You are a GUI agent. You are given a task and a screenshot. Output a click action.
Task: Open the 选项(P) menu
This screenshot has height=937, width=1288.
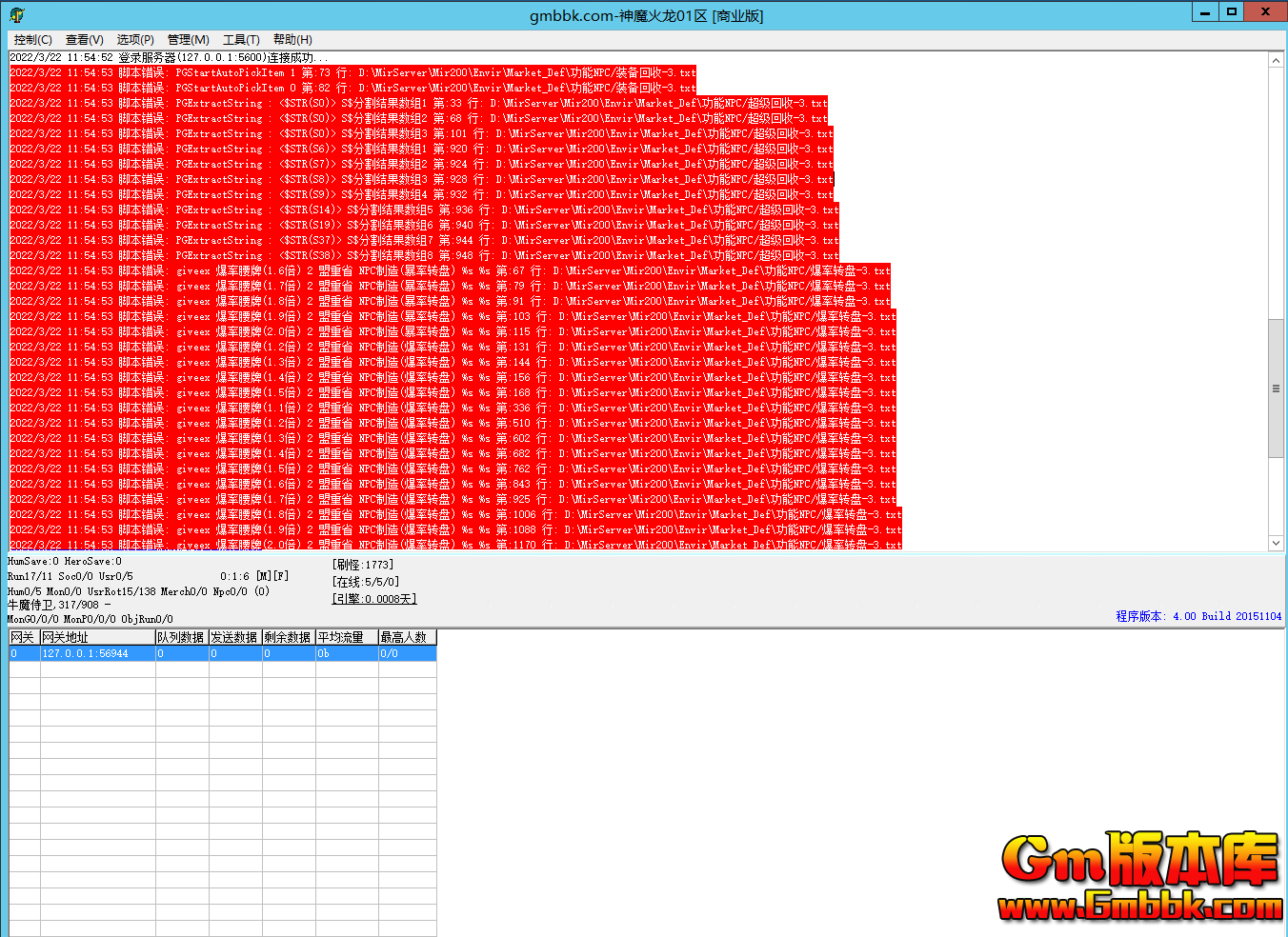point(135,39)
